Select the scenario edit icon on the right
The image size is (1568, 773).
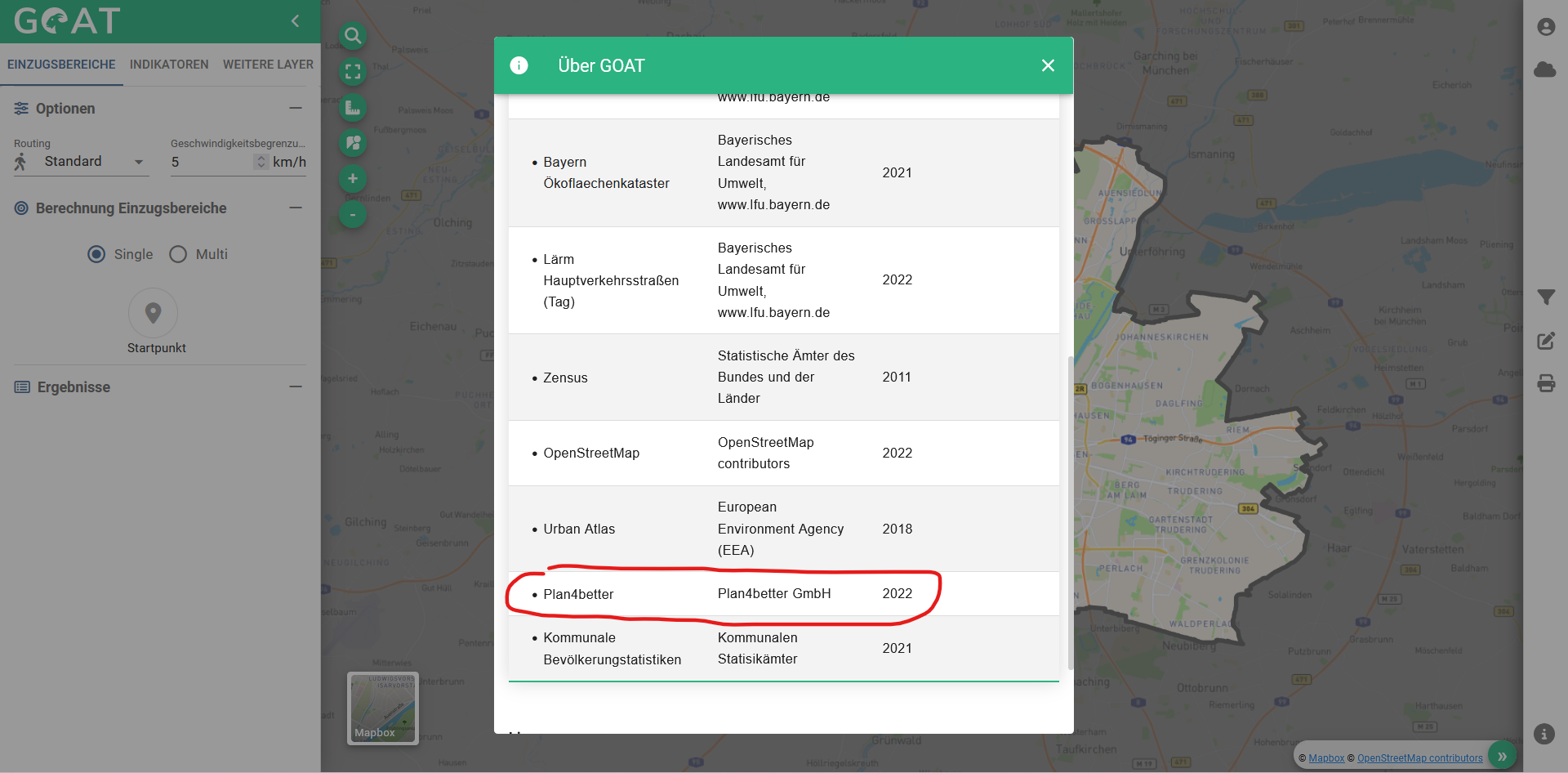pyautogui.click(x=1546, y=342)
